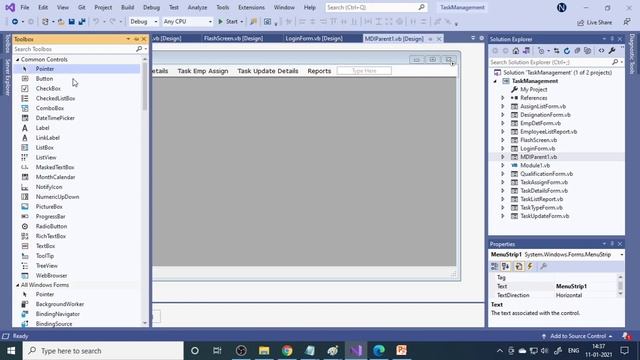Click Add to Source Control in status bar

pyautogui.click(x=577, y=336)
